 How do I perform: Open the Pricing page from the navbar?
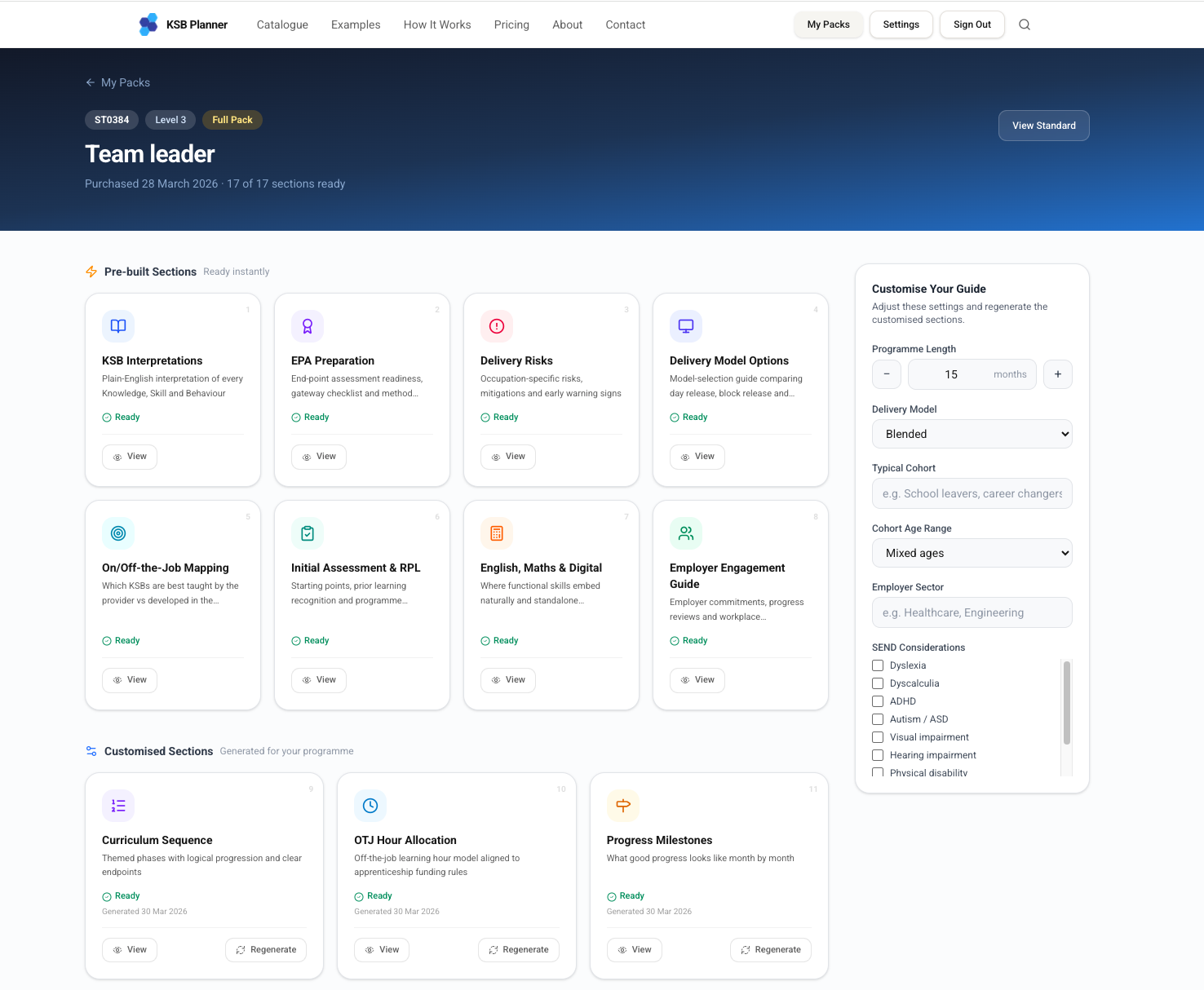coord(511,24)
